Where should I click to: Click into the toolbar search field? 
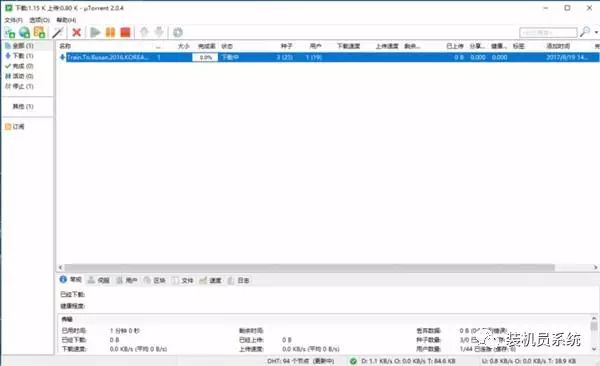tap(548, 33)
